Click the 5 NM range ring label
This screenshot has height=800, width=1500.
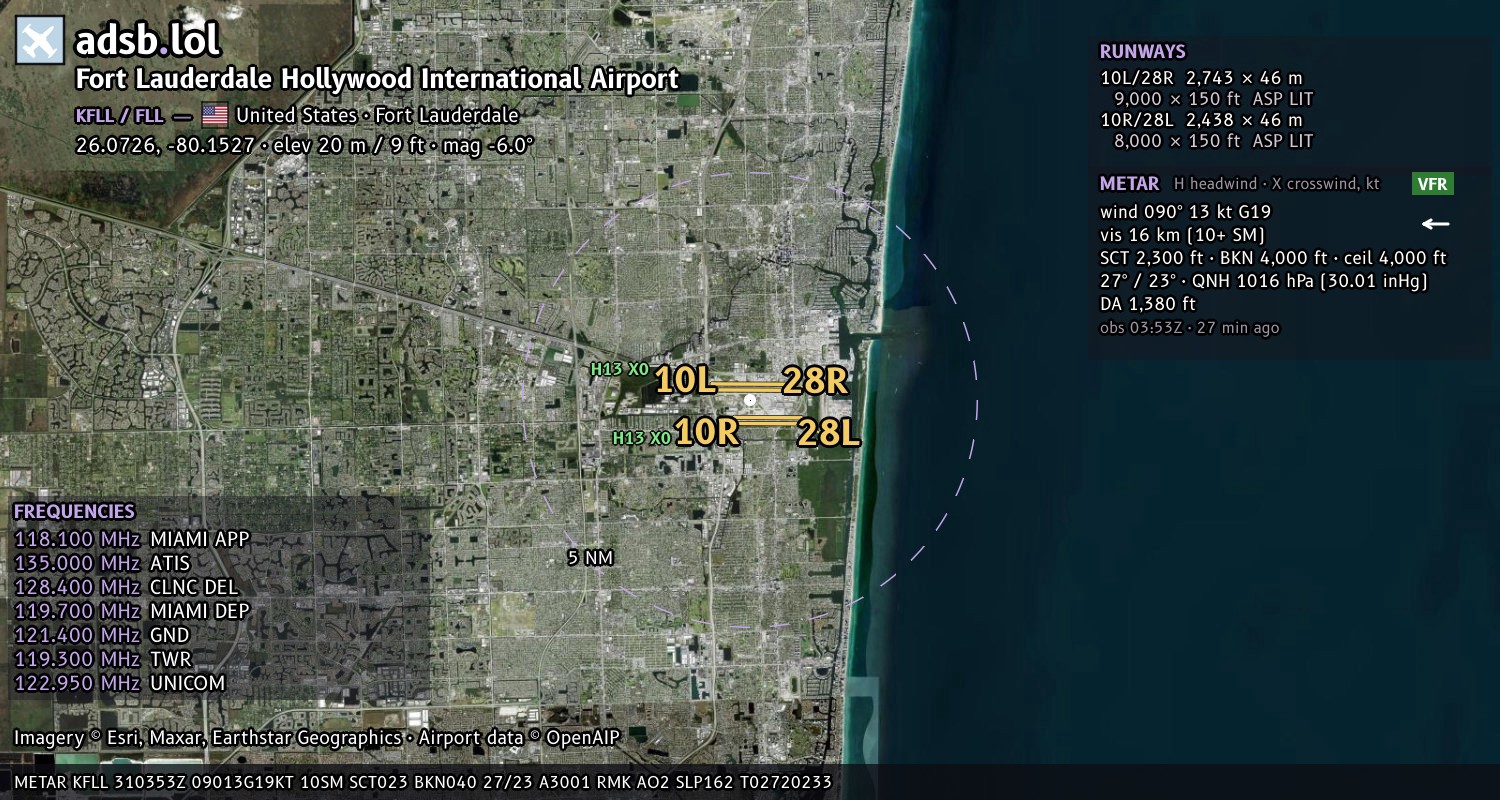(590, 558)
